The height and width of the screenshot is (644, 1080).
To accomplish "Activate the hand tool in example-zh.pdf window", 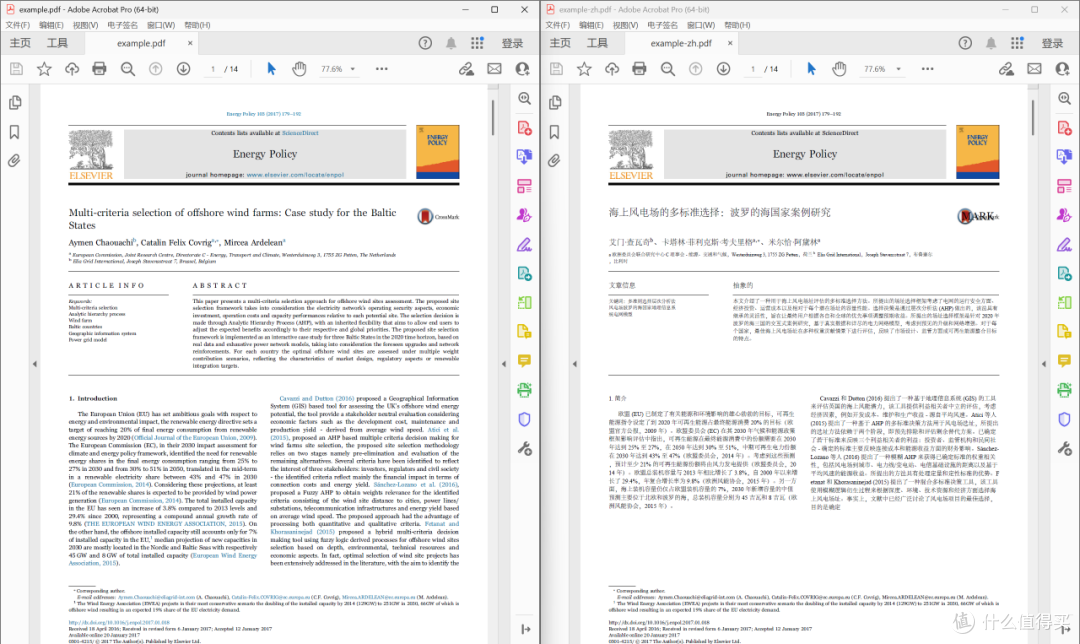I will tap(839, 69).
